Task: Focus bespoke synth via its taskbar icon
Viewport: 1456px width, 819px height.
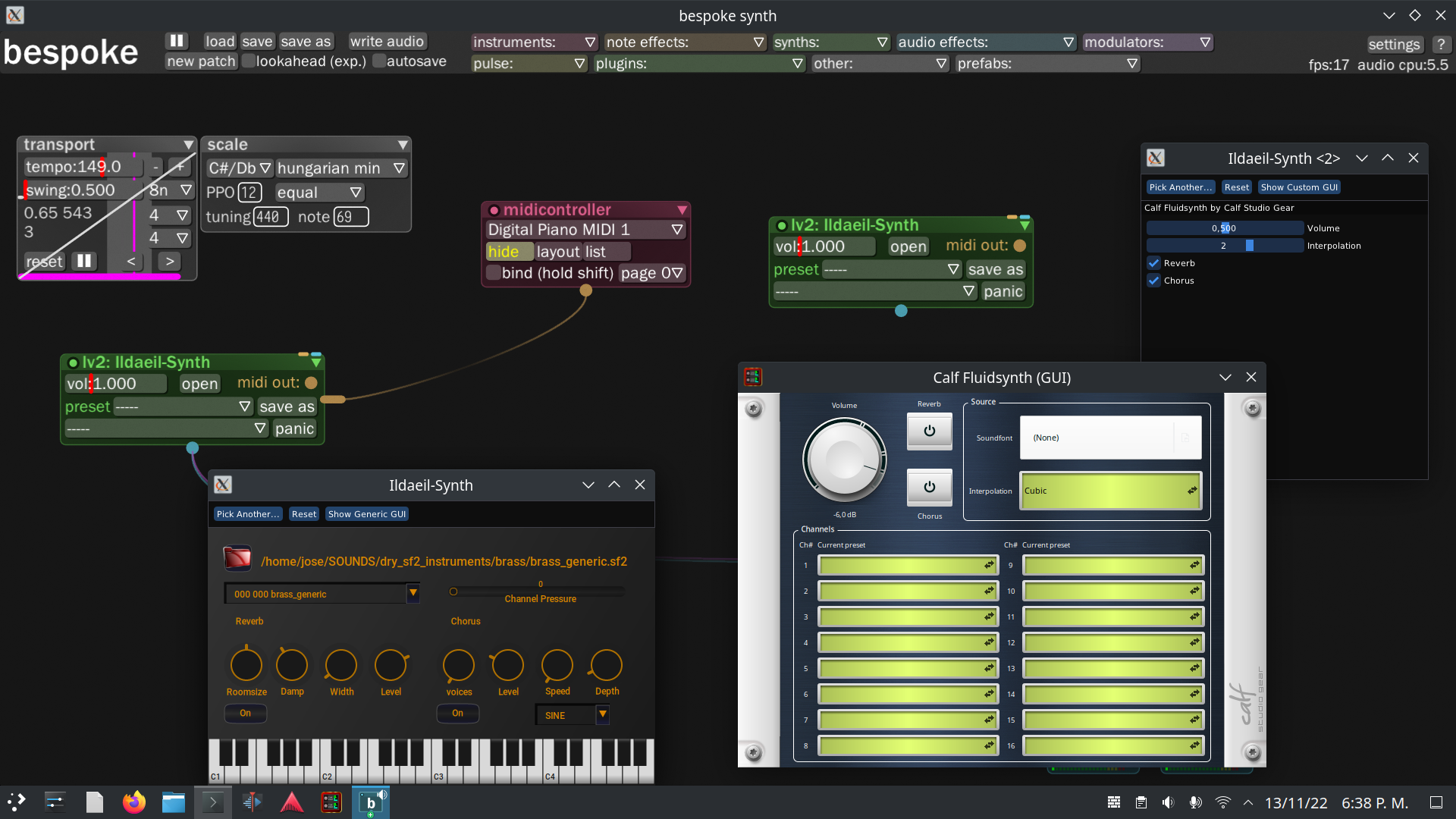Action: (x=371, y=802)
